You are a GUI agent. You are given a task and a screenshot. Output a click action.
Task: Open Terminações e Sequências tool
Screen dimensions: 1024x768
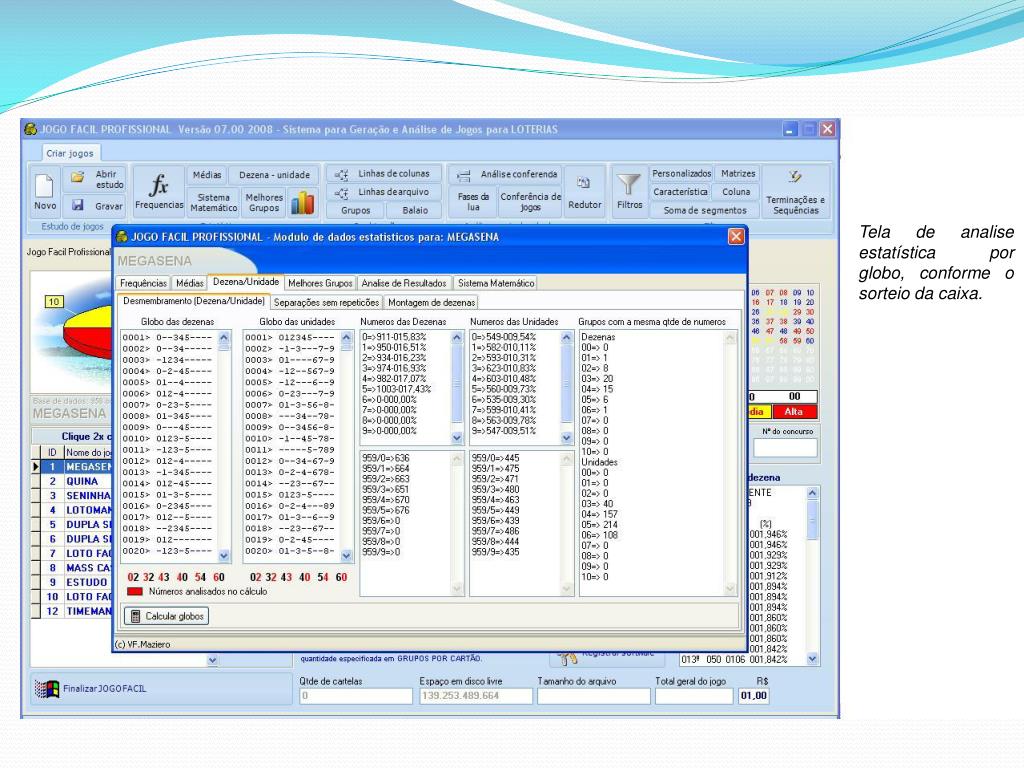[x=795, y=192]
